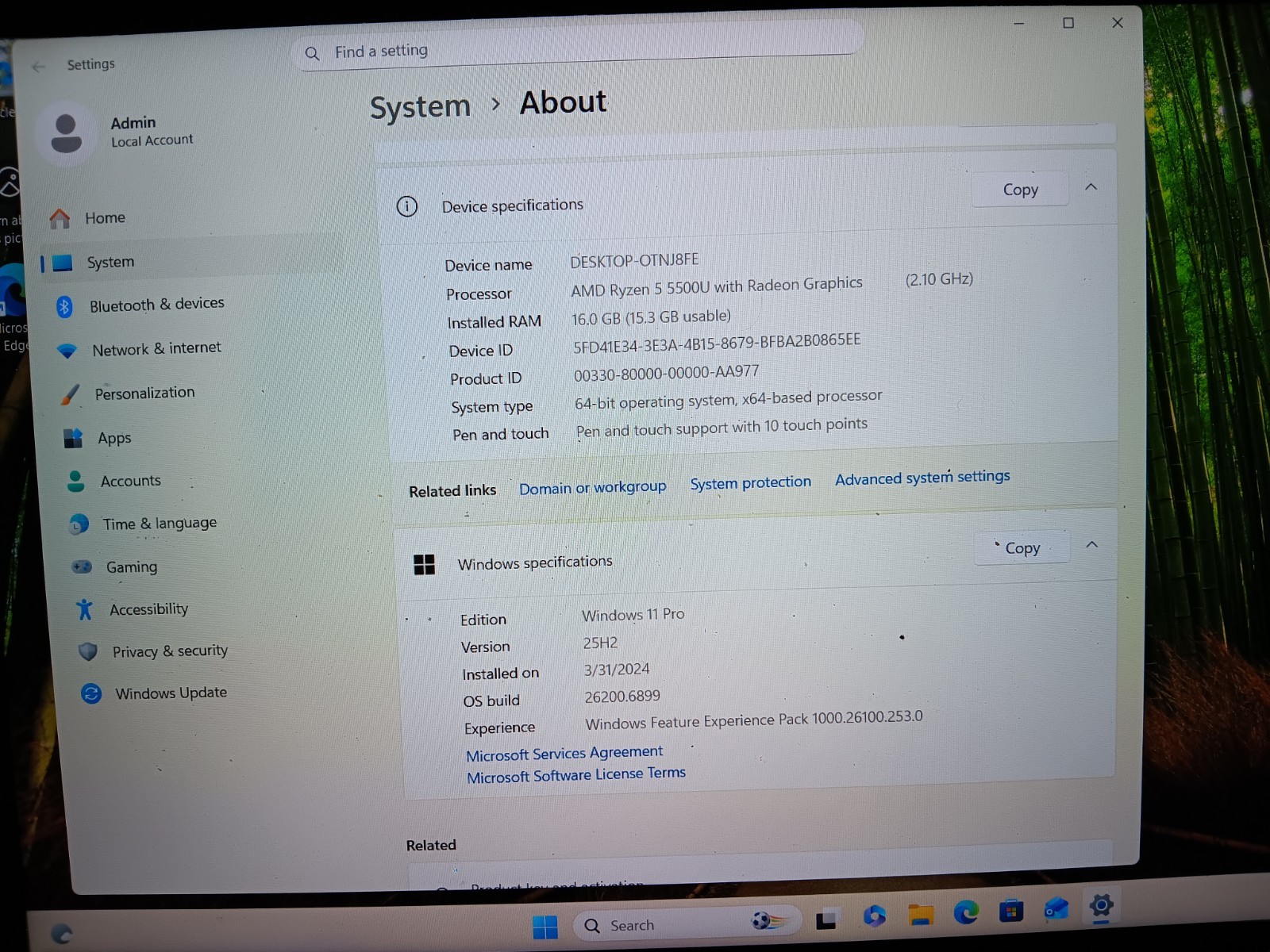1270x952 pixels.
Task: Click the Admin profile avatar
Action: 66,133
